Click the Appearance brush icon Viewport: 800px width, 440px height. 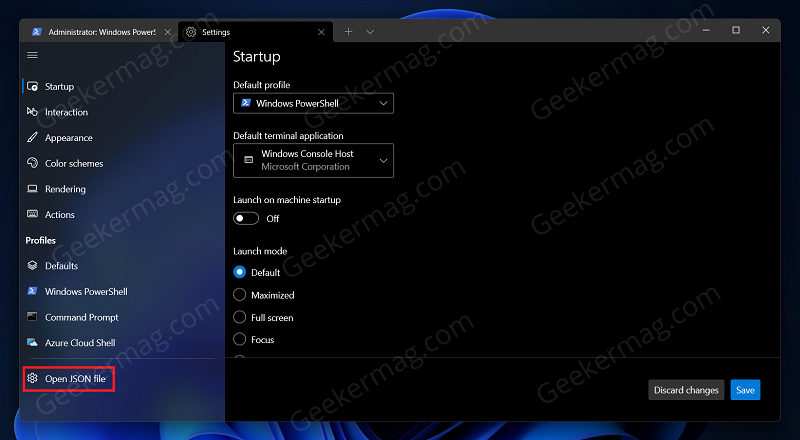[32, 137]
